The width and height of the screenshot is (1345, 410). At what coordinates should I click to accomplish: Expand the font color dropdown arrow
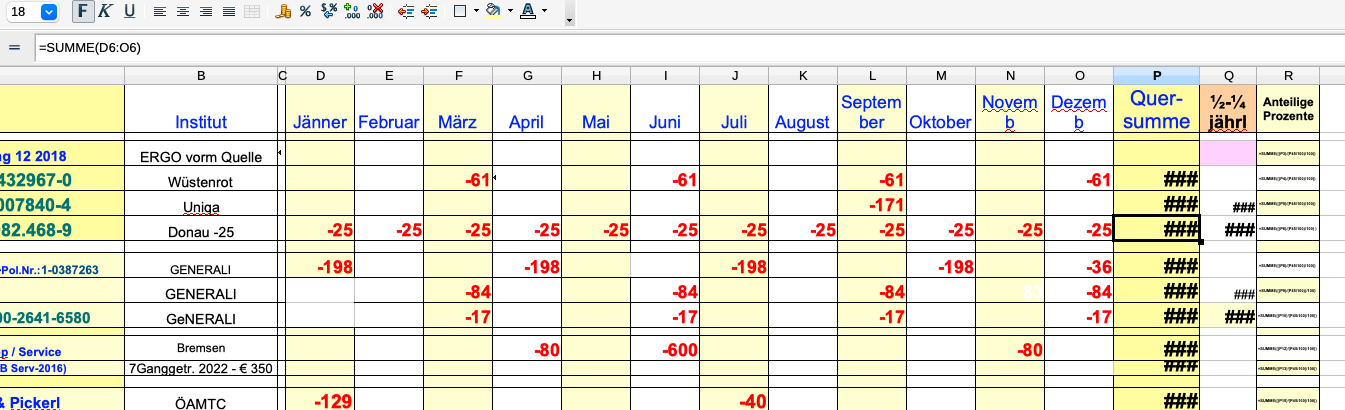tap(543, 12)
